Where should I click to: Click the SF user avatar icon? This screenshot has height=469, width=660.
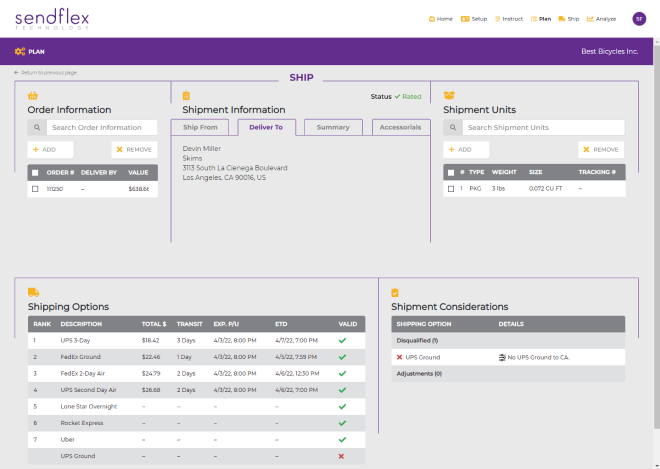[x=639, y=19]
